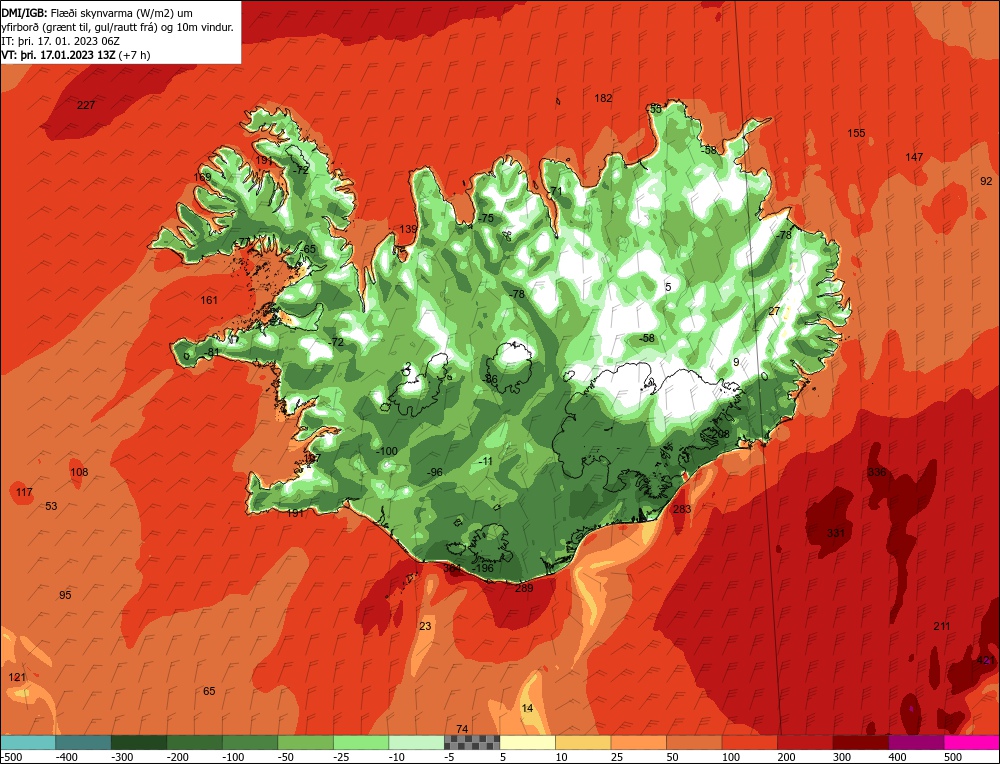Click the map value -81 on the western peninsula
The width and height of the screenshot is (1000, 764).
pos(212,353)
